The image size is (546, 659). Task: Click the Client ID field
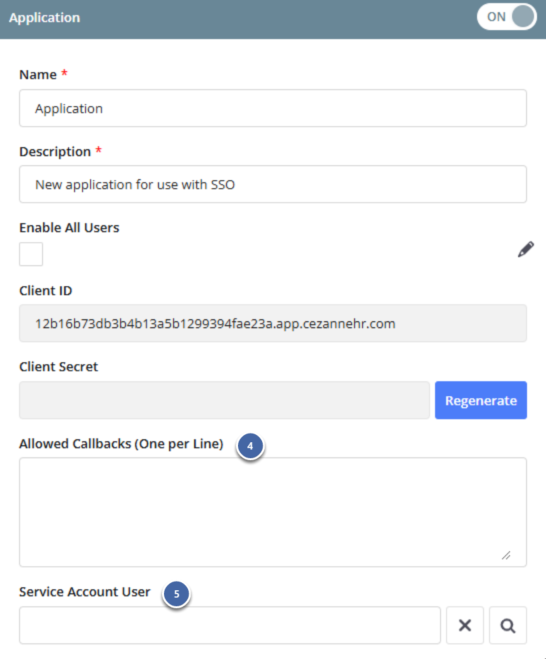(x=273, y=323)
